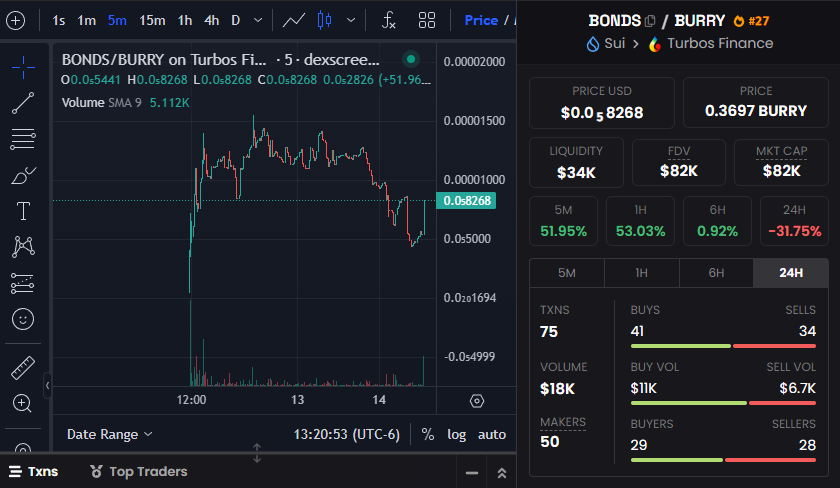The height and width of the screenshot is (488, 840).
Task: Collapse the drawing toolbar side arrow
Action: pos(47,385)
